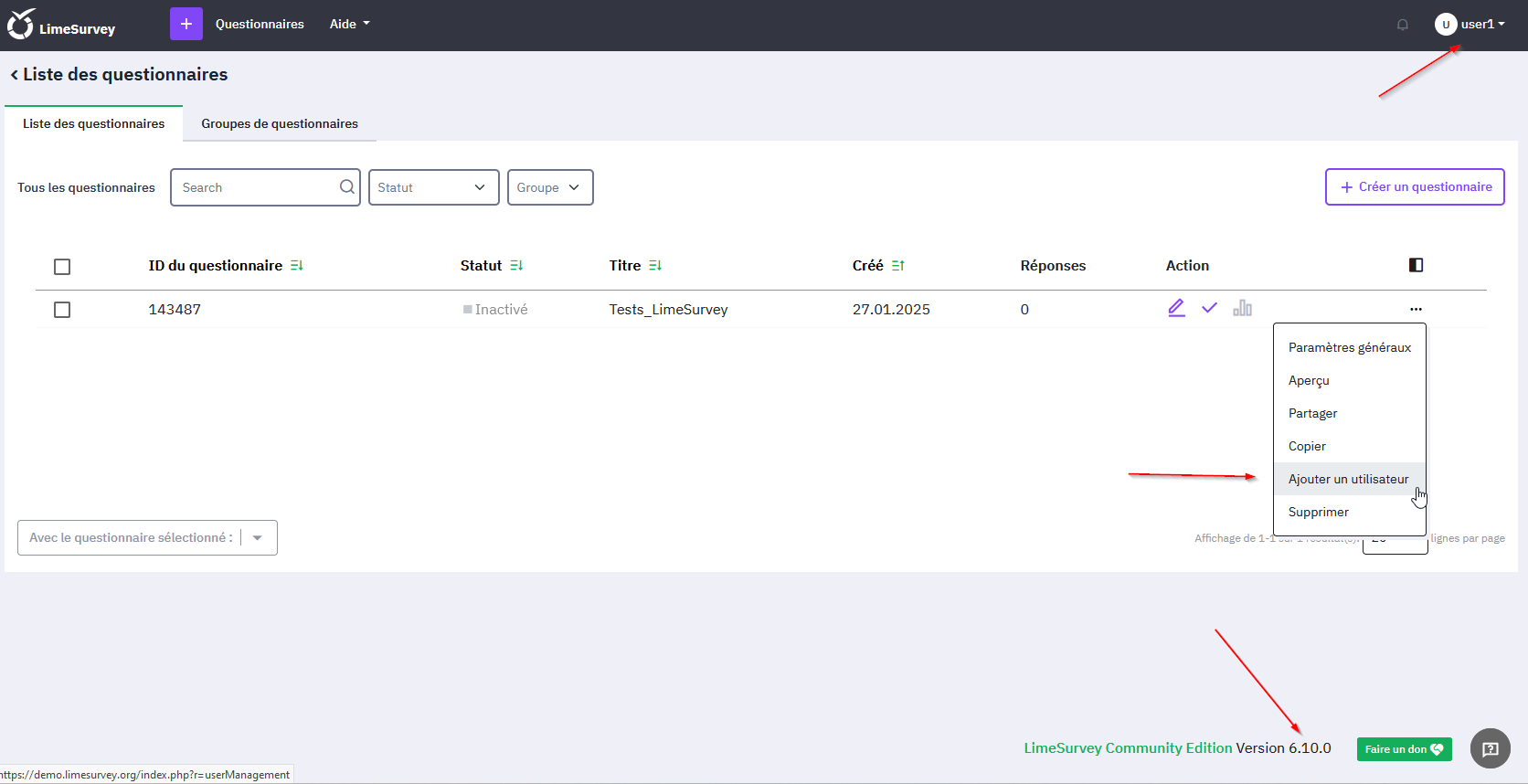Screen dimensions: 1528x784
Task: Click the purple plus create button
Action: coord(186,24)
